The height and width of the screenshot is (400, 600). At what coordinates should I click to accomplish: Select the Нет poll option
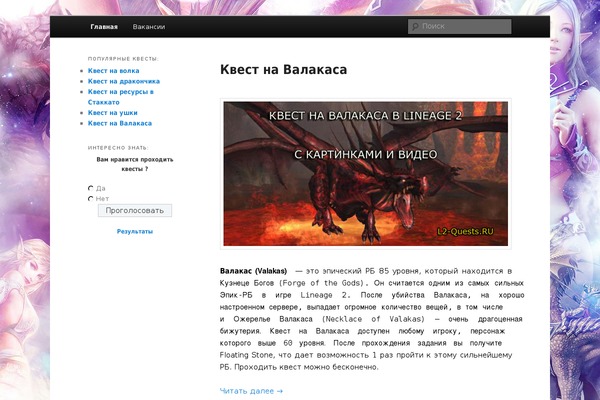tap(91, 199)
